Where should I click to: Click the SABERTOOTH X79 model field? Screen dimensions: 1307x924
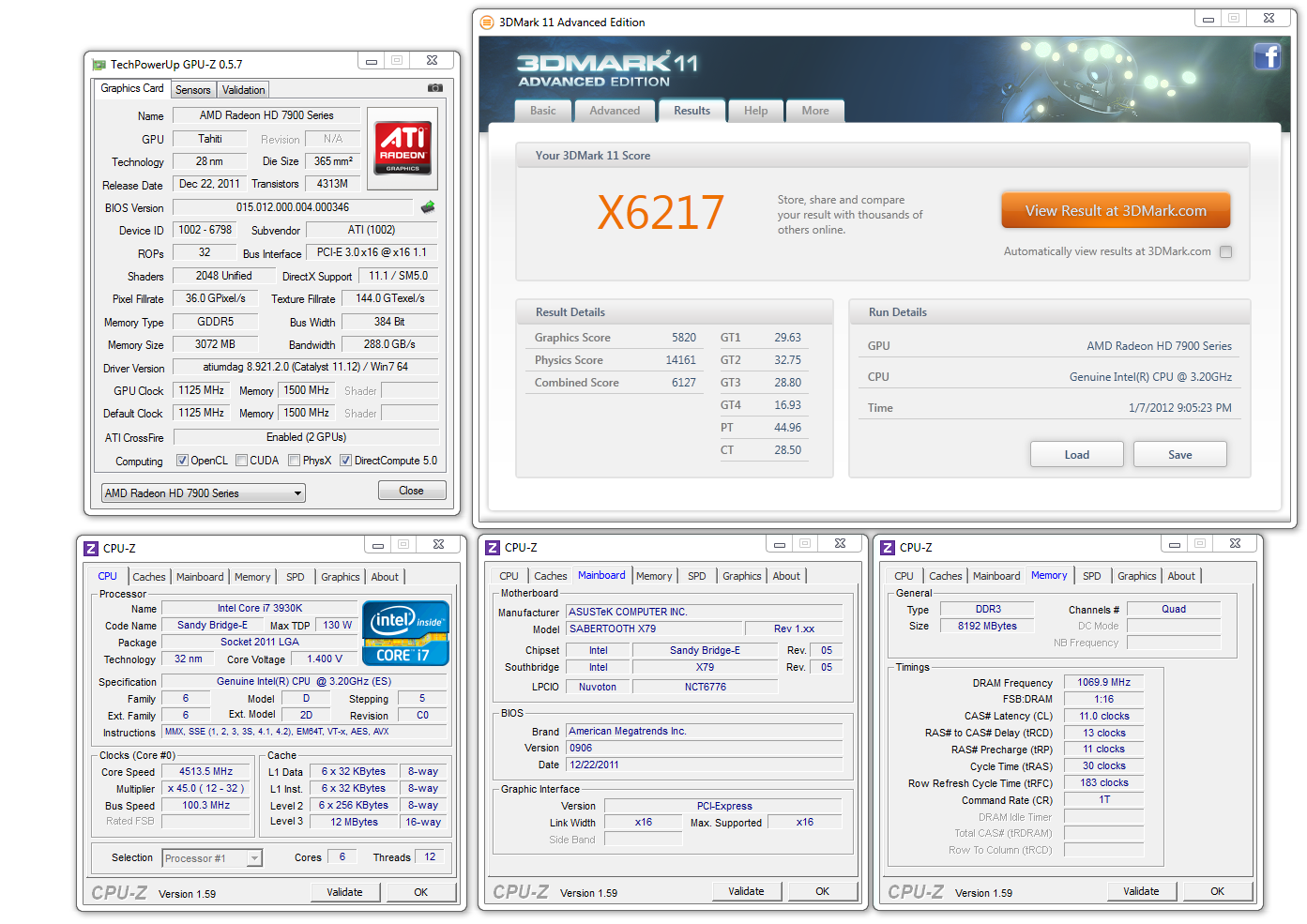click(654, 629)
